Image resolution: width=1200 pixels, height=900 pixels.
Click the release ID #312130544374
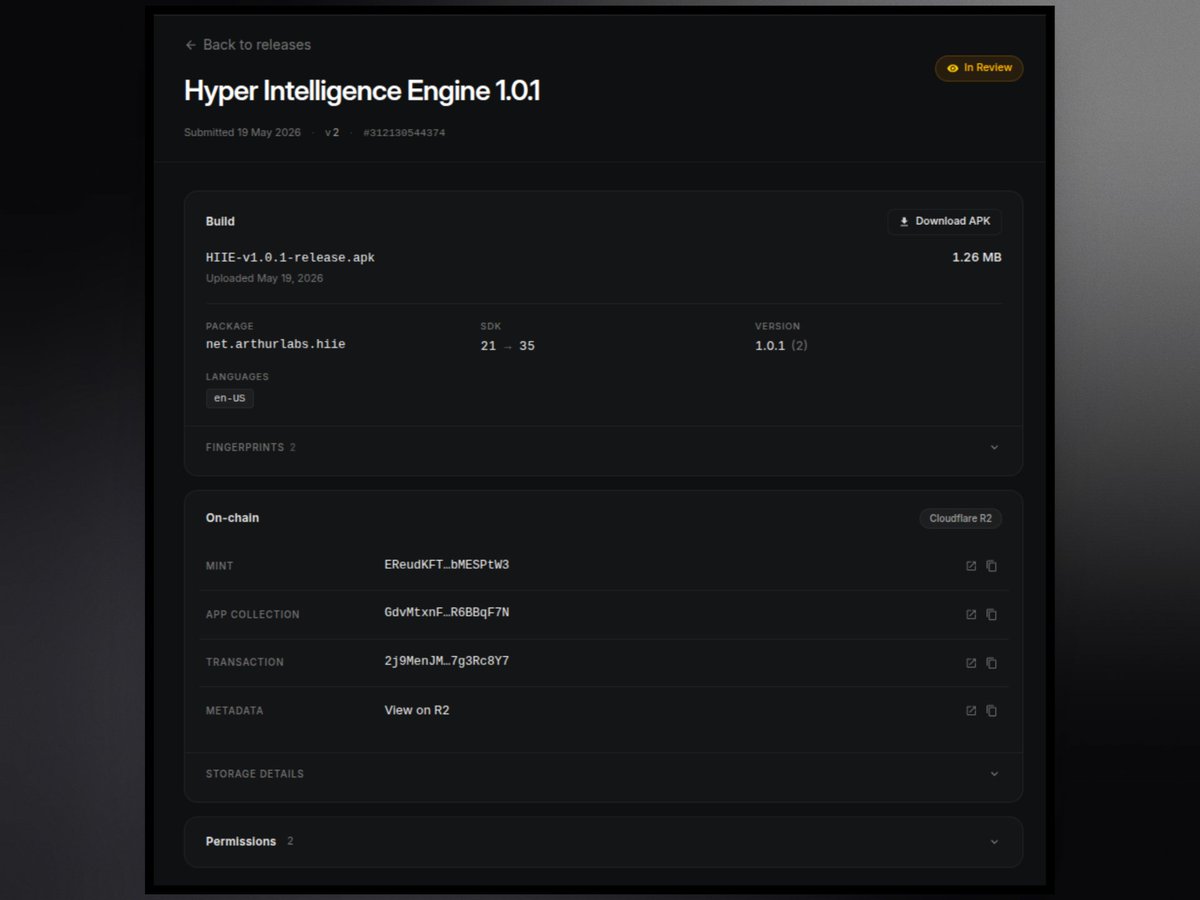tap(404, 133)
